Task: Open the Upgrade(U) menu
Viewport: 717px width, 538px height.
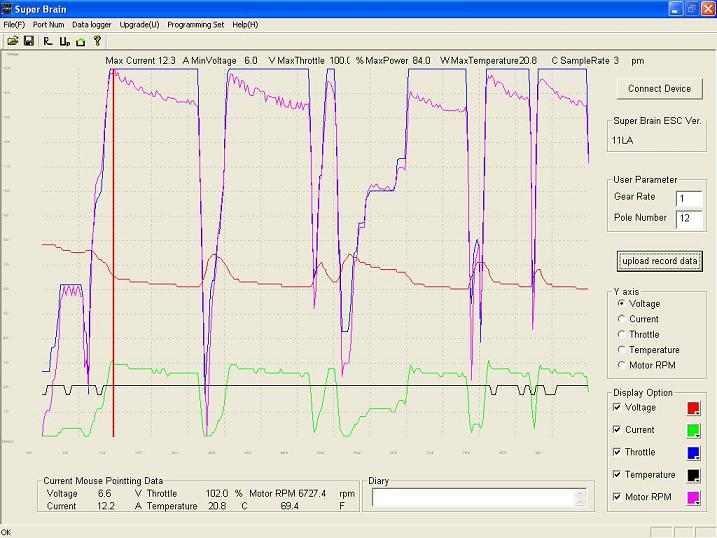Action: point(139,25)
